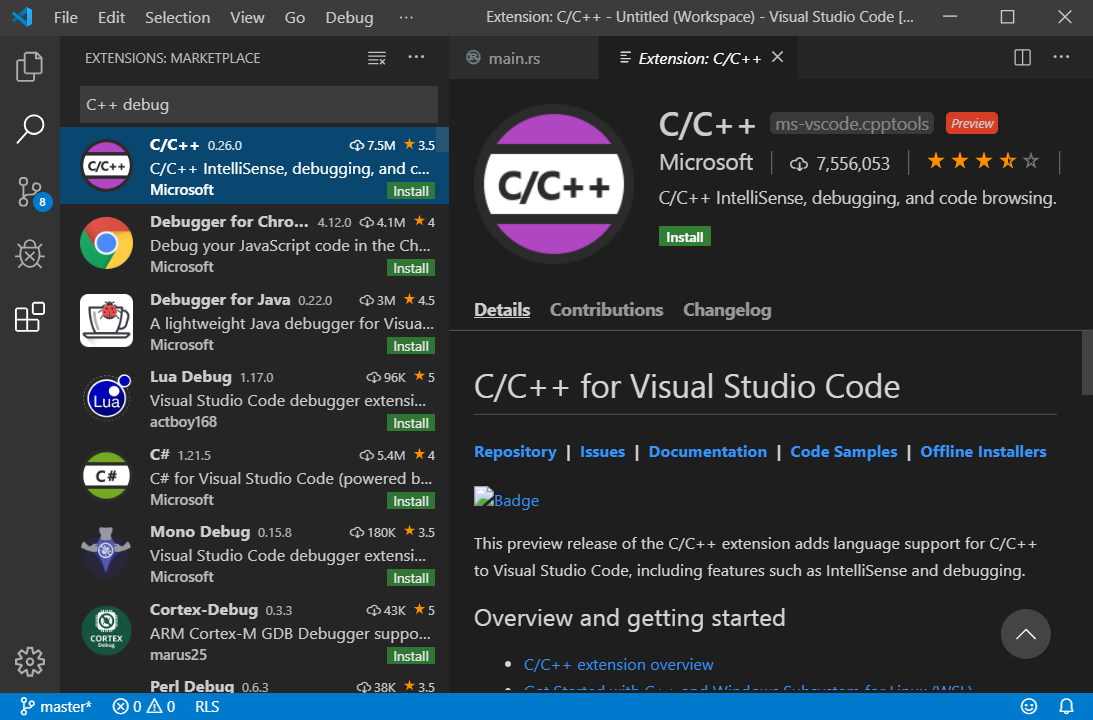1093x720 pixels.
Task: Split the editor to the right
Action: coord(1022,57)
